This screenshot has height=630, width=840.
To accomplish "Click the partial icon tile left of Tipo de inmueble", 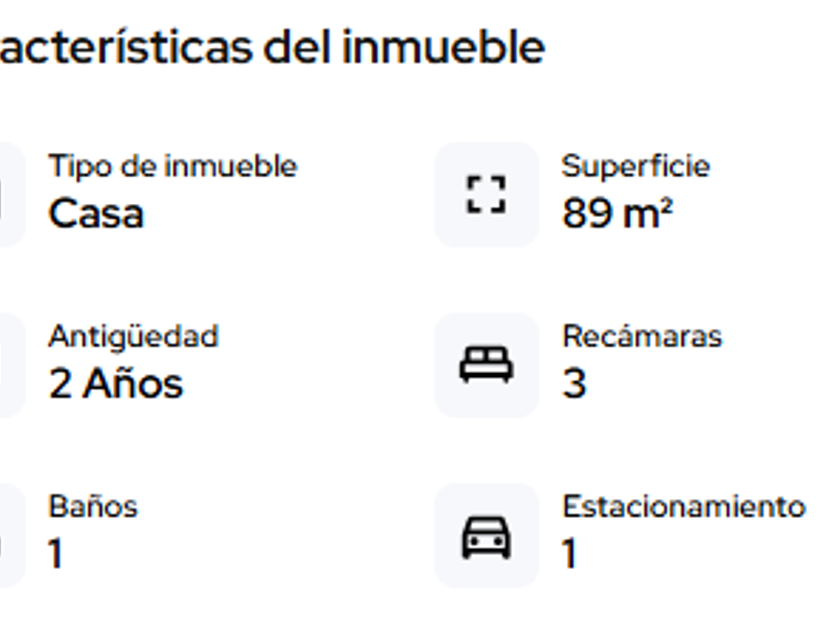I will pyautogui.click(x=10, y=194).
